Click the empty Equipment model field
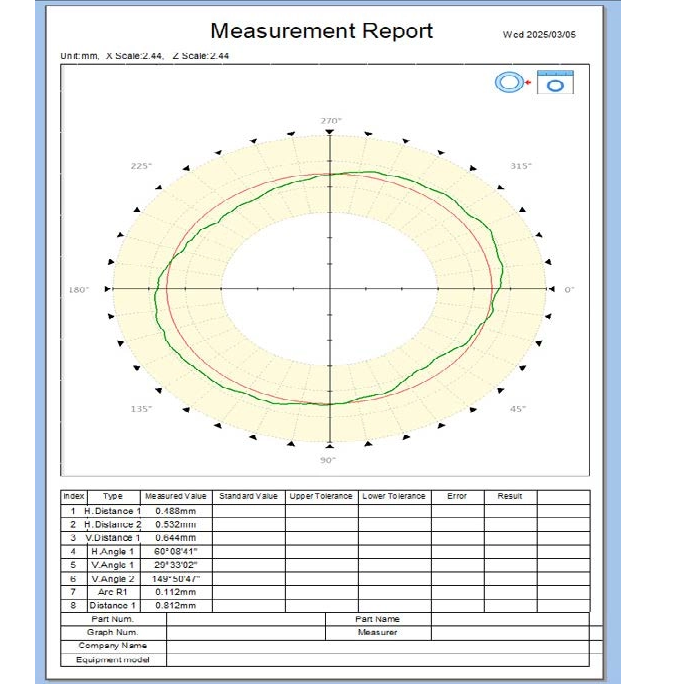686x686 pixels. click(x=380, y=659)
